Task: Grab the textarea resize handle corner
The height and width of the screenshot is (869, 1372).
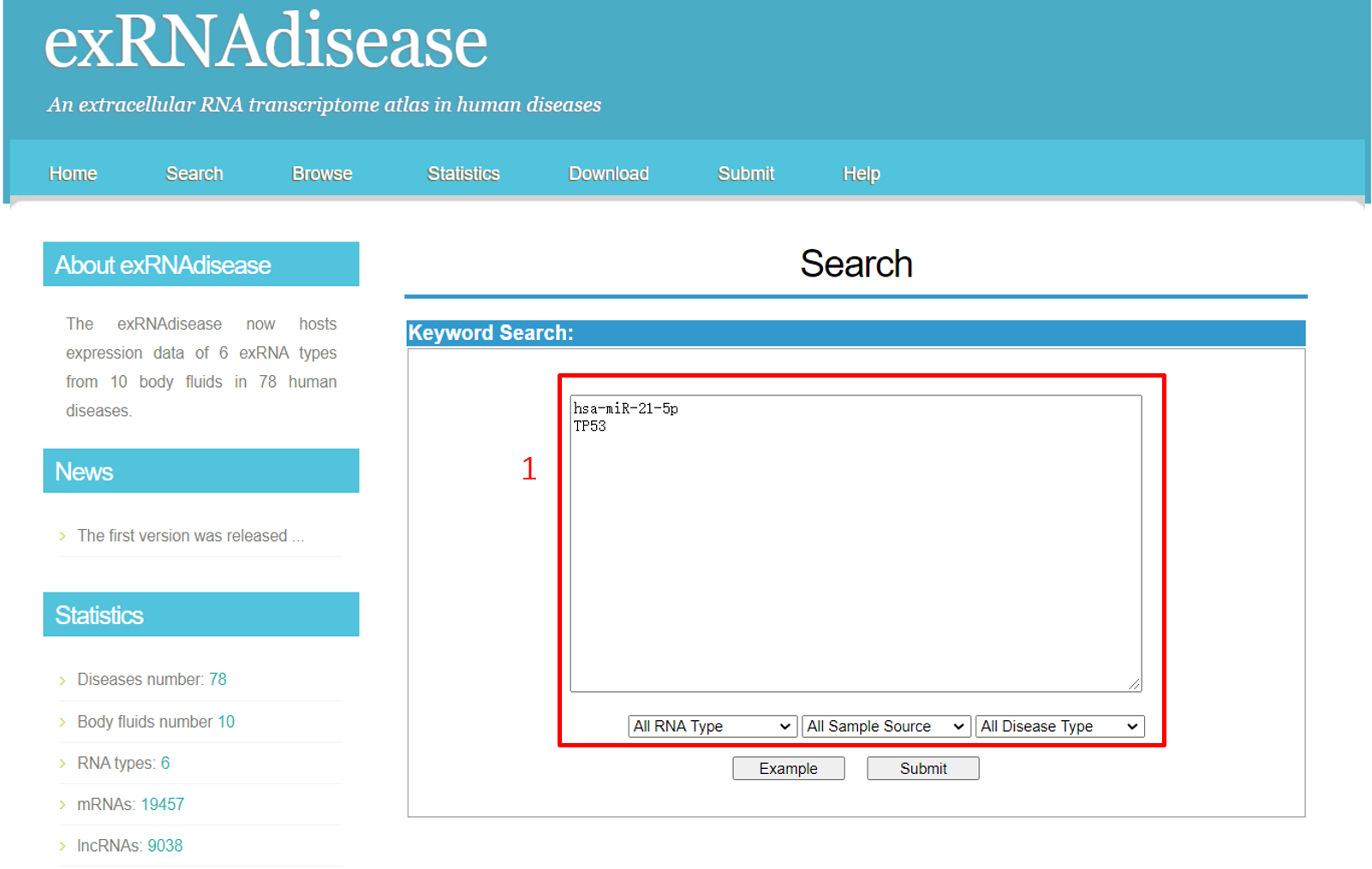Action: (1134, 684)
